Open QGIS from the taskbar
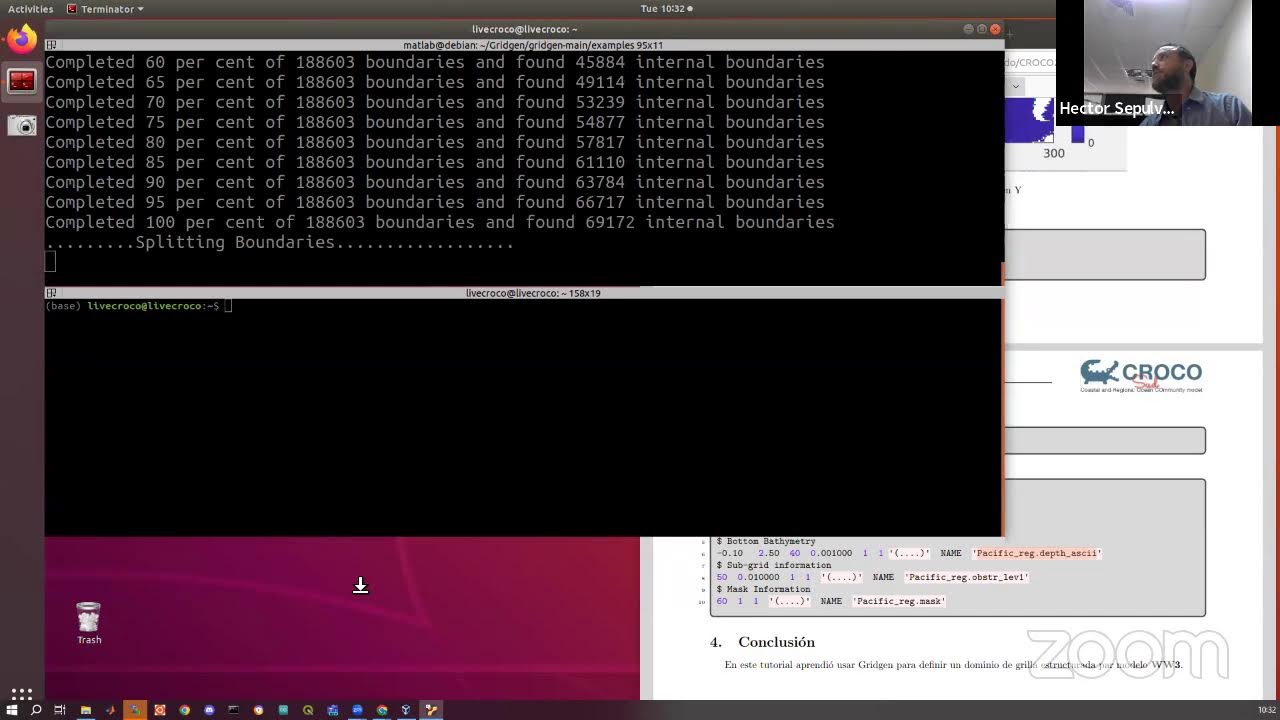Image resolution: width=1280 pixels, height=720 pixels. tap(308, 710)
